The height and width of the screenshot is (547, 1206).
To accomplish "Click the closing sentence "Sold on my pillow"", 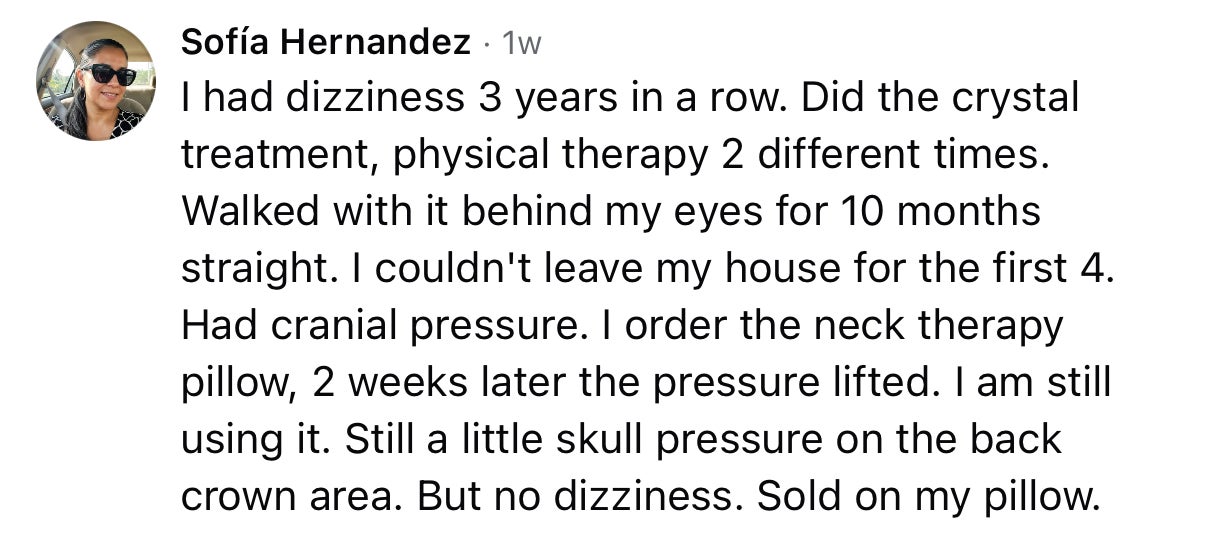I will tap(929, 498).
